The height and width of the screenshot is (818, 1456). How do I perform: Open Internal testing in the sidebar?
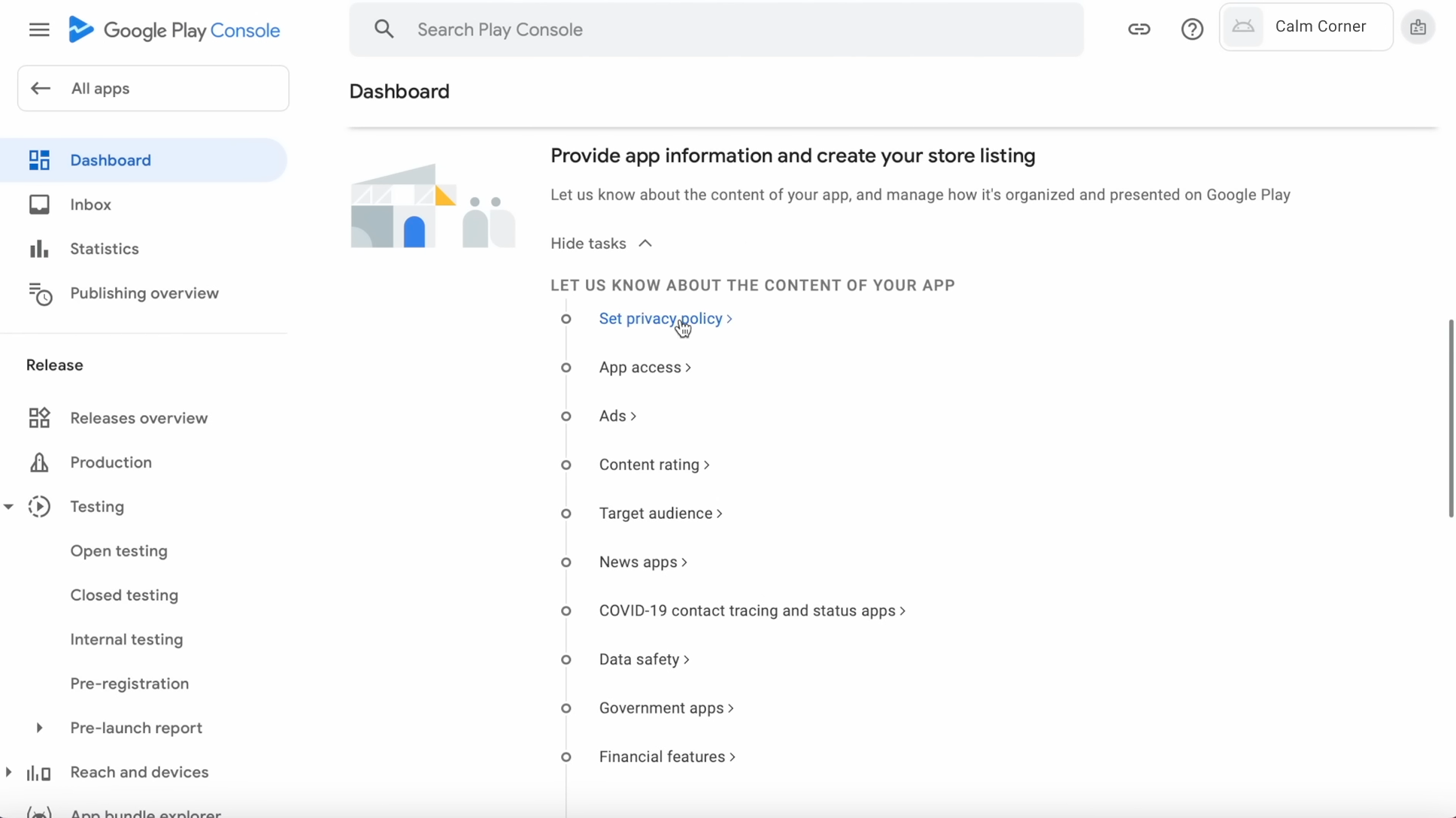click(x=126, y=639)
